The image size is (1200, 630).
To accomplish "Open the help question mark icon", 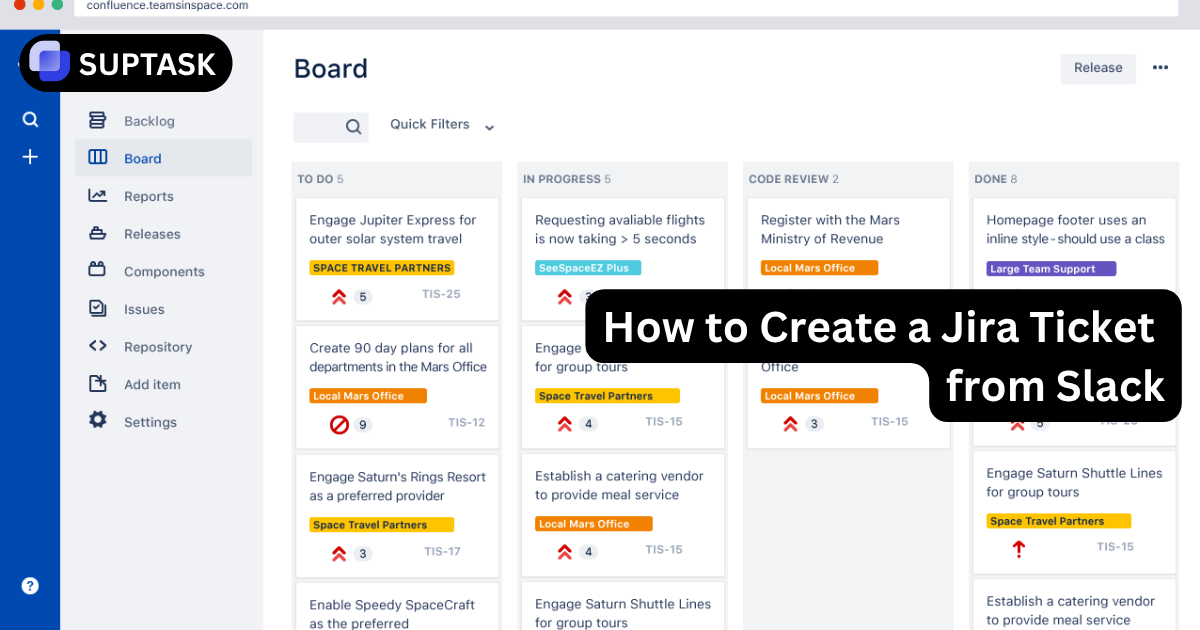I will 30,586.
